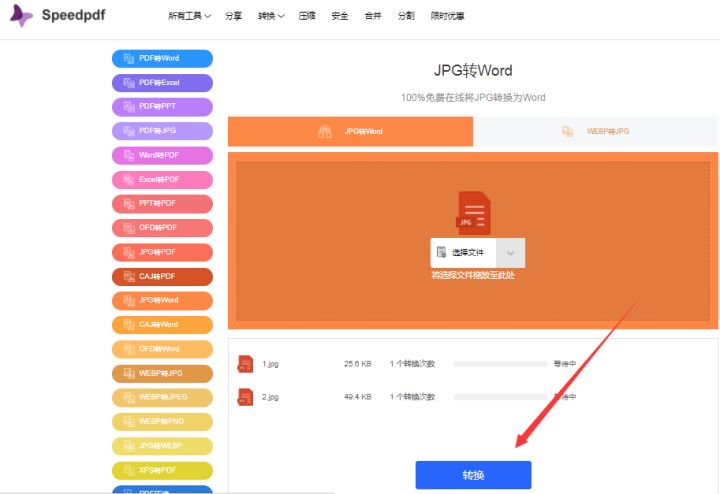Screen dimensions: 720x494
Task: Select PDF转Word in the sidebar
Action: pyautogui.click(x=162, y=58)
